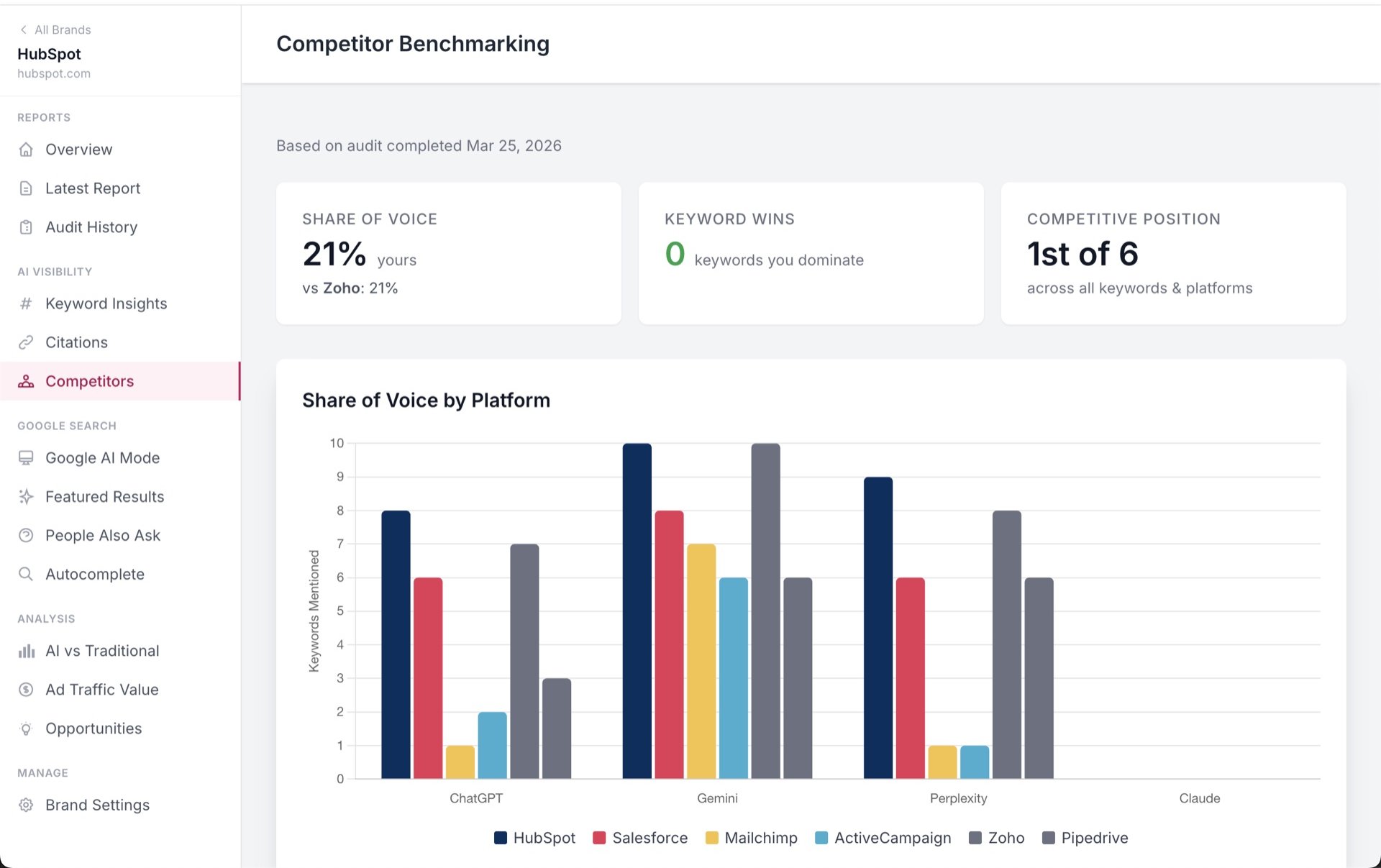Open AI vs Traditional analysis
Screen dimensions: 1381x868
[120, 651]
